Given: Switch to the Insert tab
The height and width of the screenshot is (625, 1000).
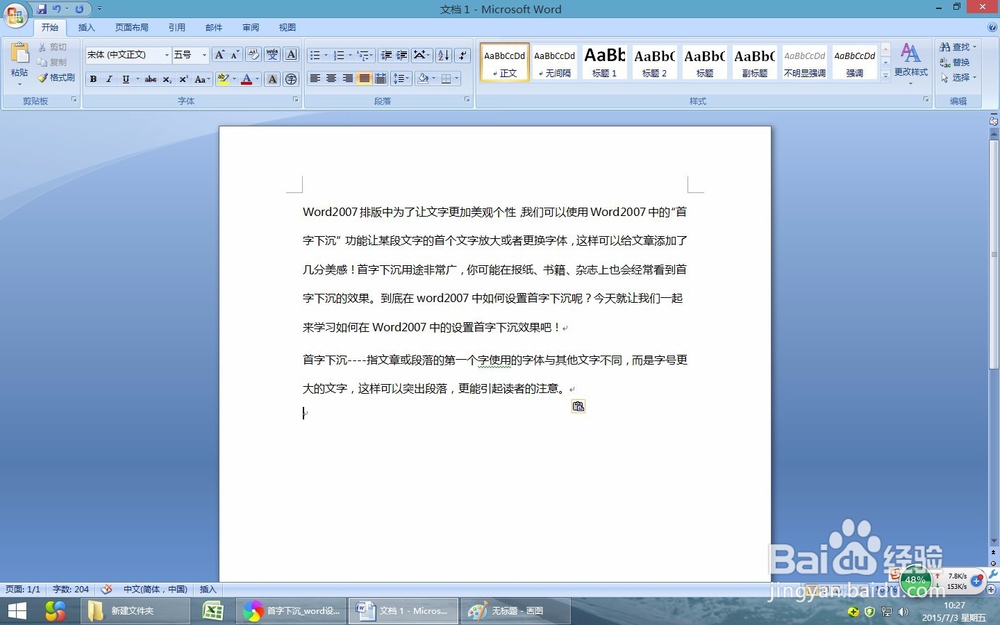Looking at the screenshot, I should click(x=86, y=27).
